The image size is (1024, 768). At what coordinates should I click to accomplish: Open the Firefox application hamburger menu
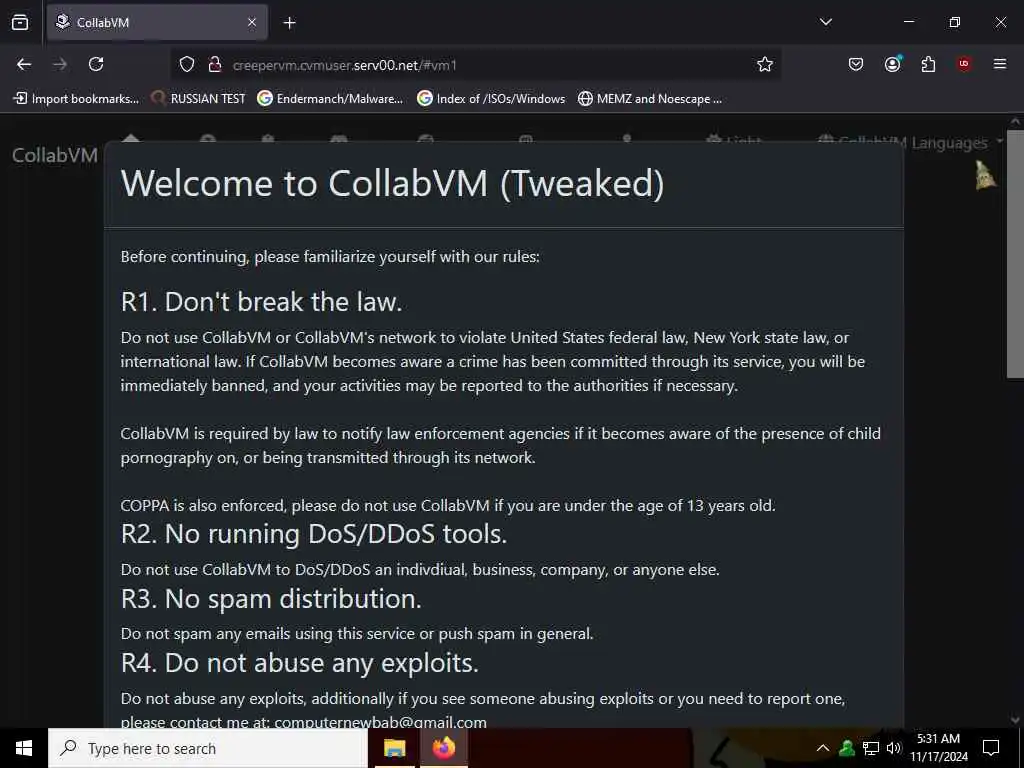tap(999, 64)
